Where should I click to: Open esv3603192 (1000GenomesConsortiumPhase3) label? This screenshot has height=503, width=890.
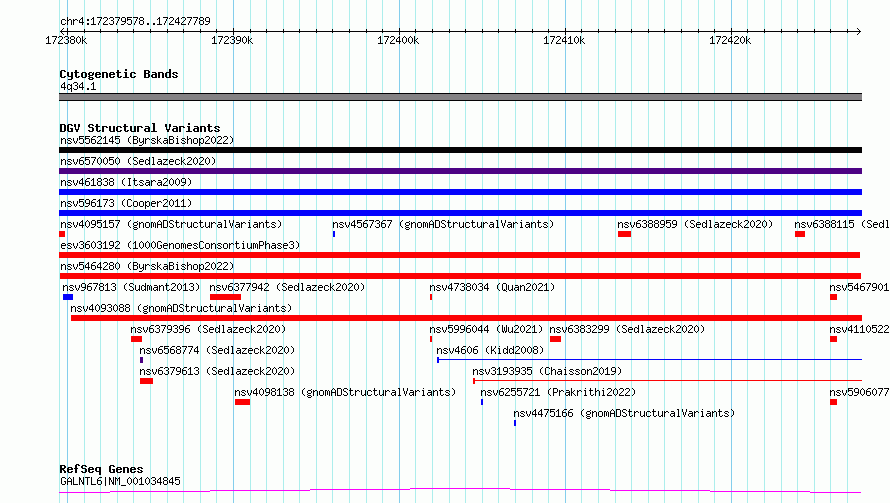(180, 245)
